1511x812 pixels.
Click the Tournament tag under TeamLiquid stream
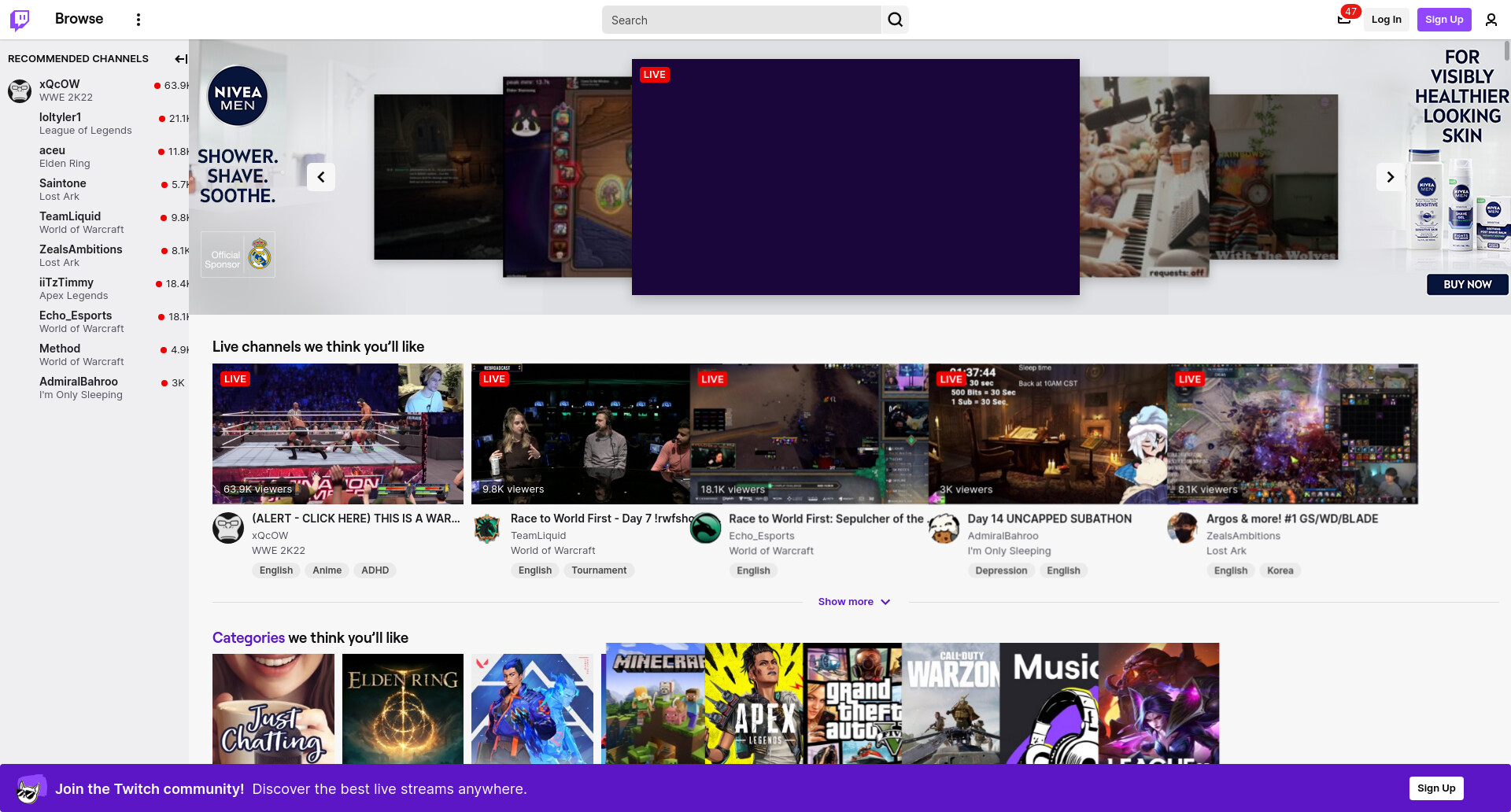click(x=599, y=570)
